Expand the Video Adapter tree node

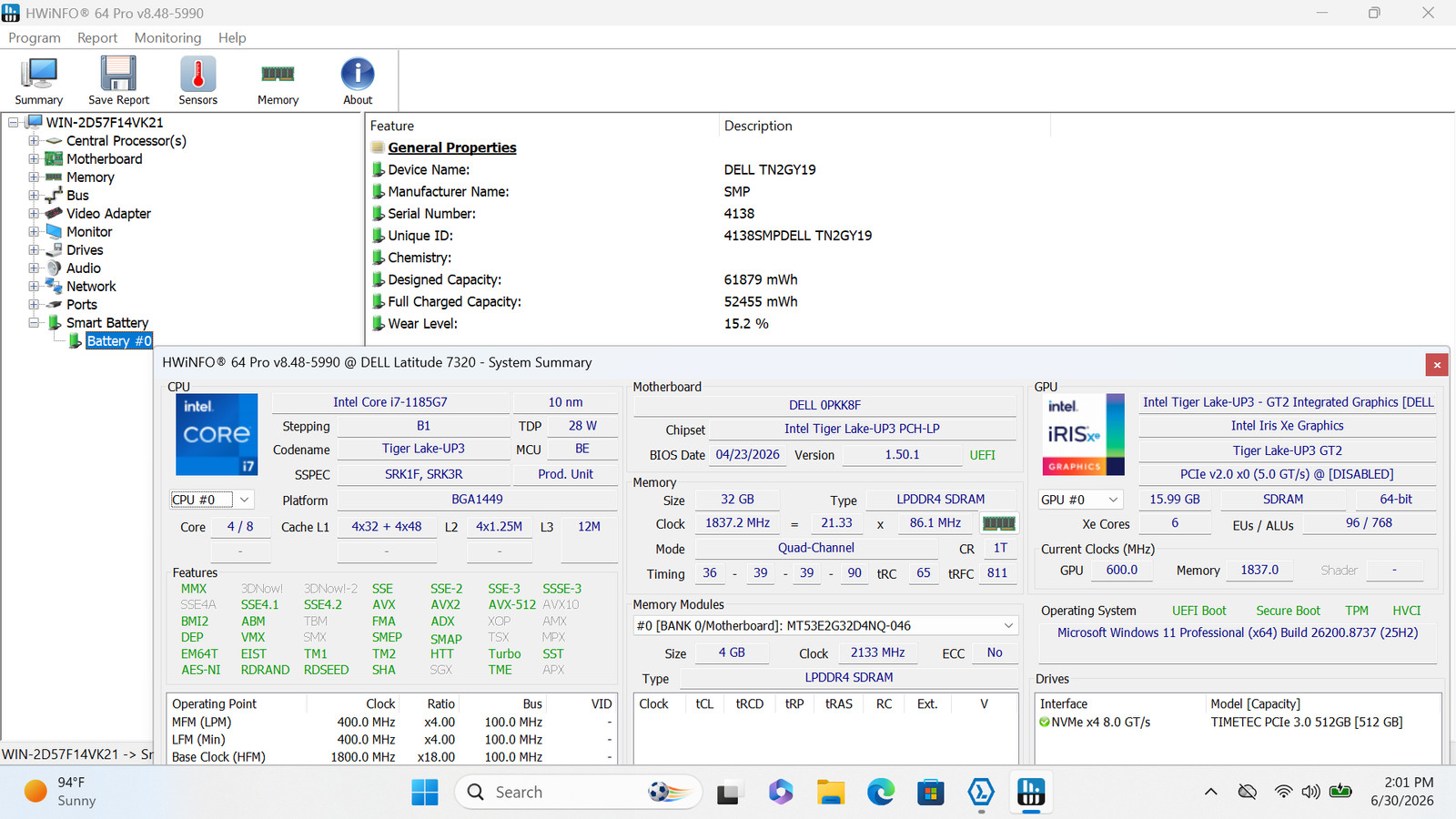click(34, 214)
